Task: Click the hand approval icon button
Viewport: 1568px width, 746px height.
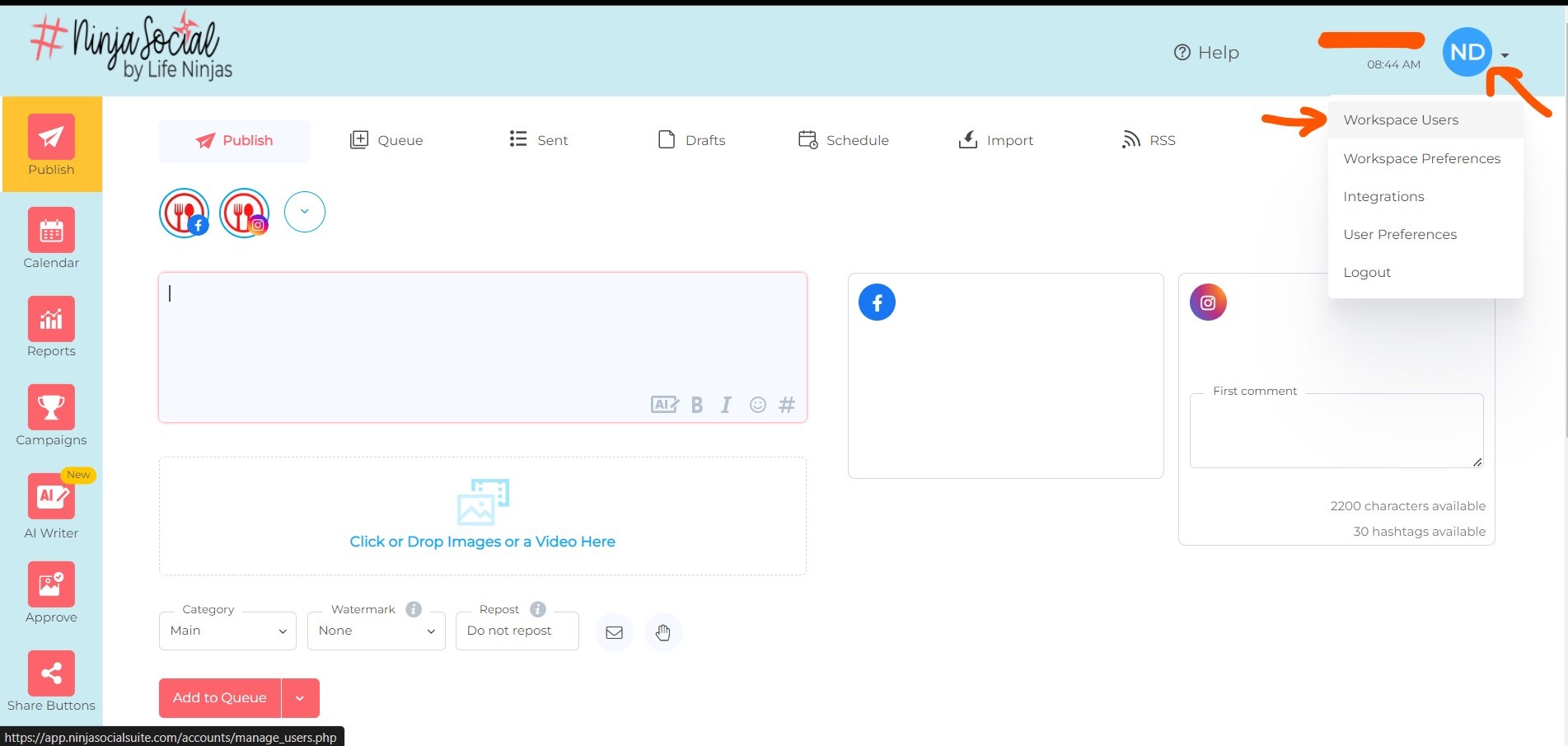Action: (x=663, y=632)
